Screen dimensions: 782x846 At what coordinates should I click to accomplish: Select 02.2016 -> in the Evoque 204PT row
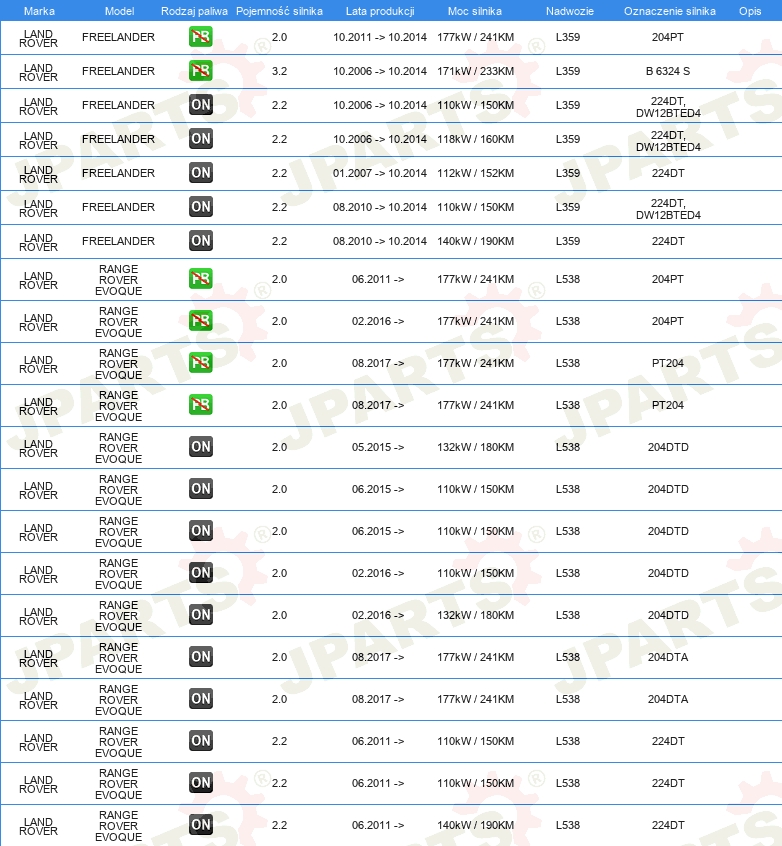(378, 322)
